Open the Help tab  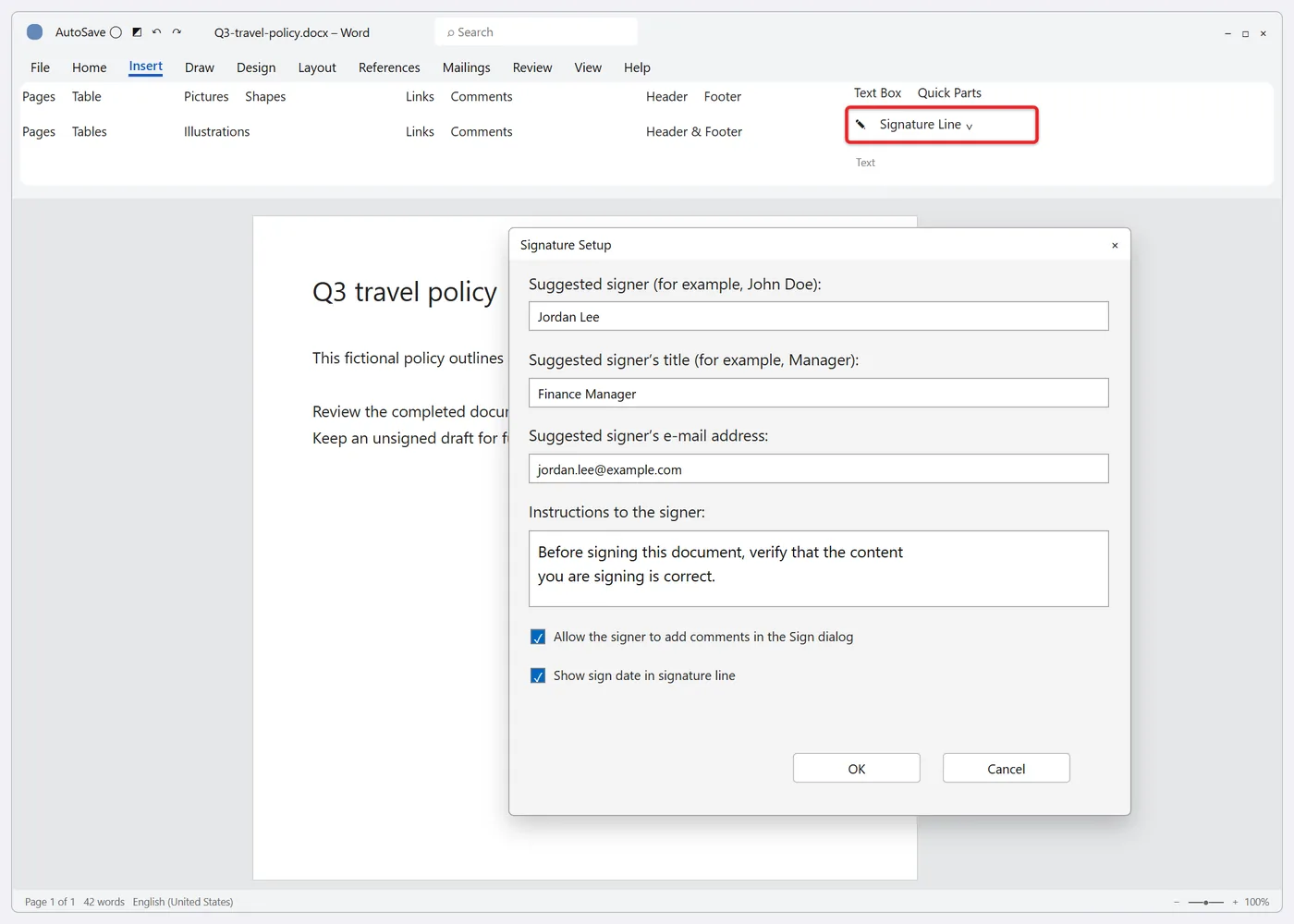(637, 67)
